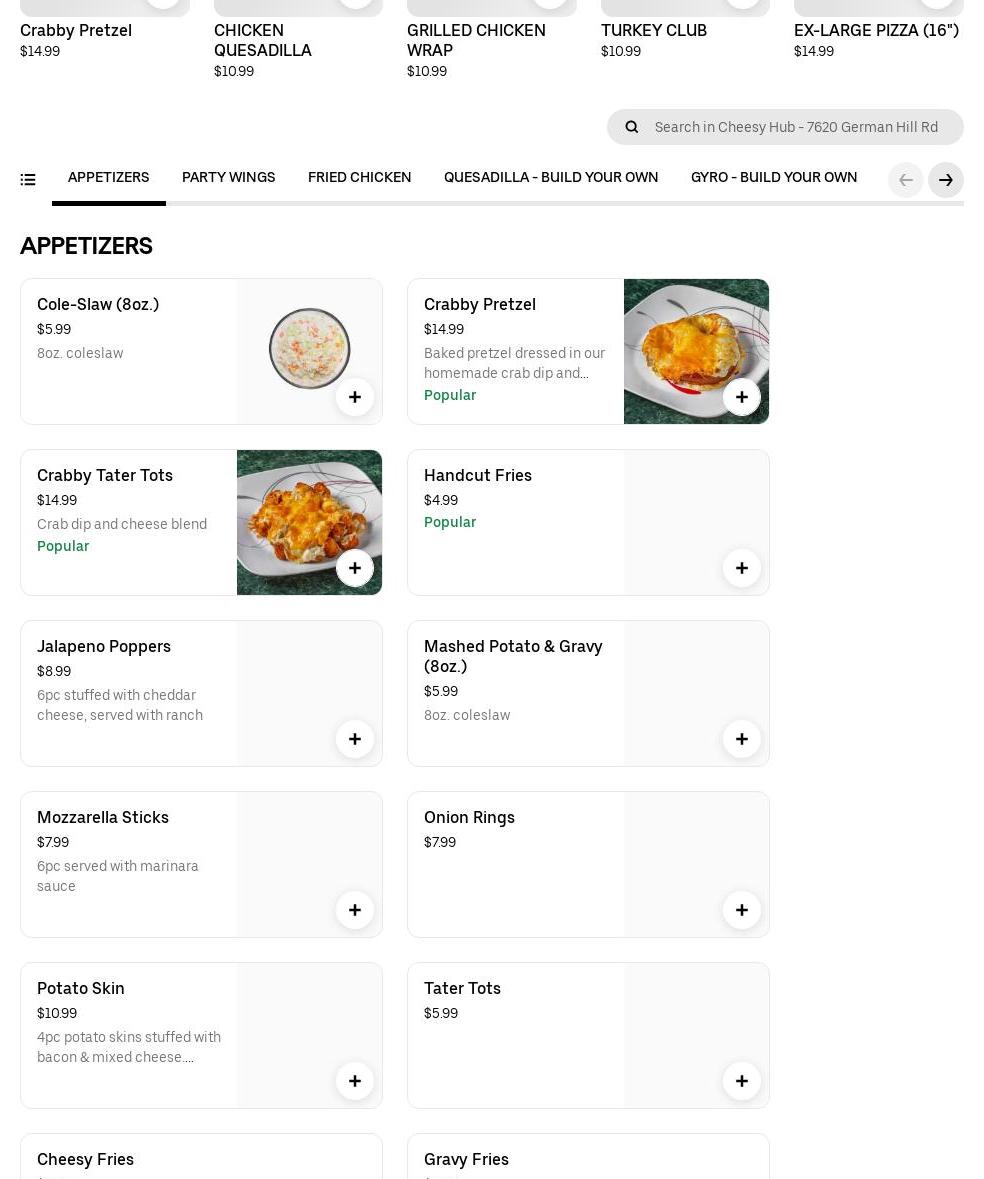Add Onion Rings to cart

click(742, 910)
